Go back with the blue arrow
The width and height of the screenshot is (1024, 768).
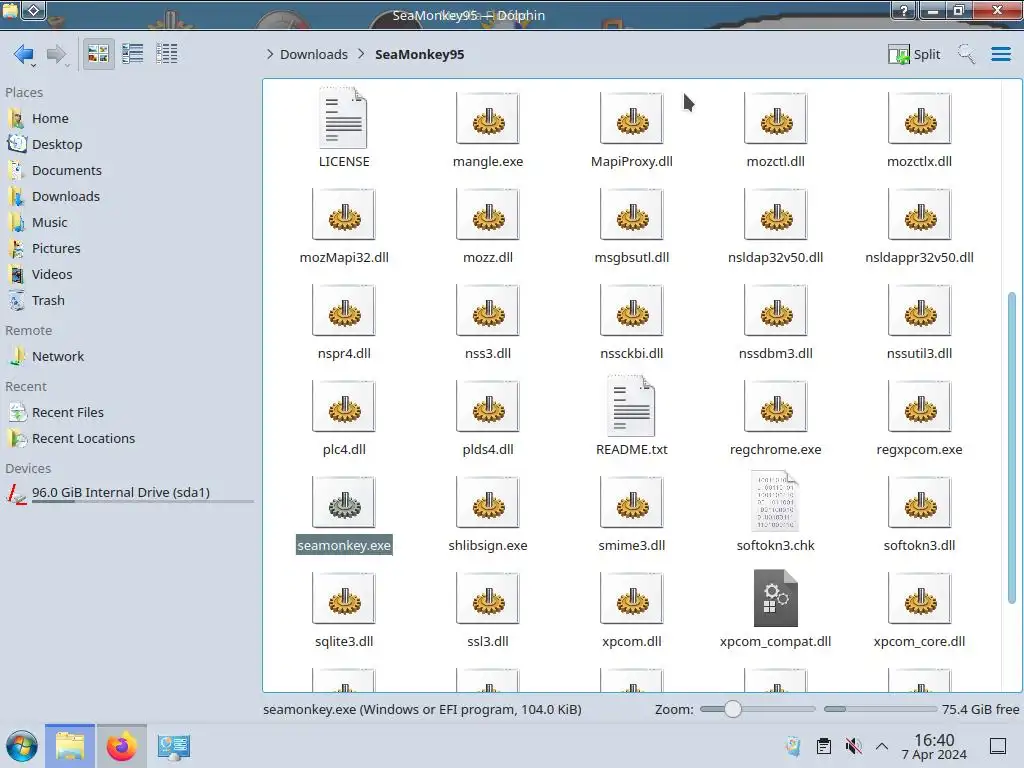click(x=24, y=54)
